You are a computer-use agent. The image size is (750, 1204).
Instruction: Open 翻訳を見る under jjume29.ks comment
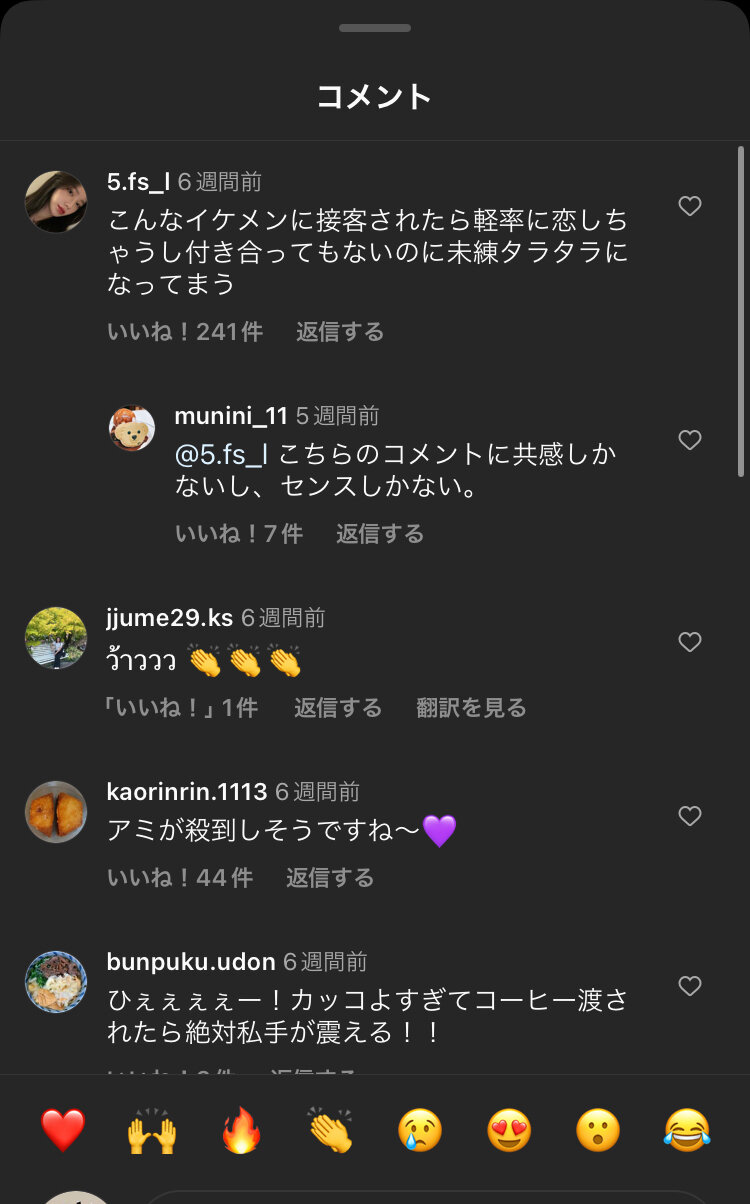tap(471, 708)
